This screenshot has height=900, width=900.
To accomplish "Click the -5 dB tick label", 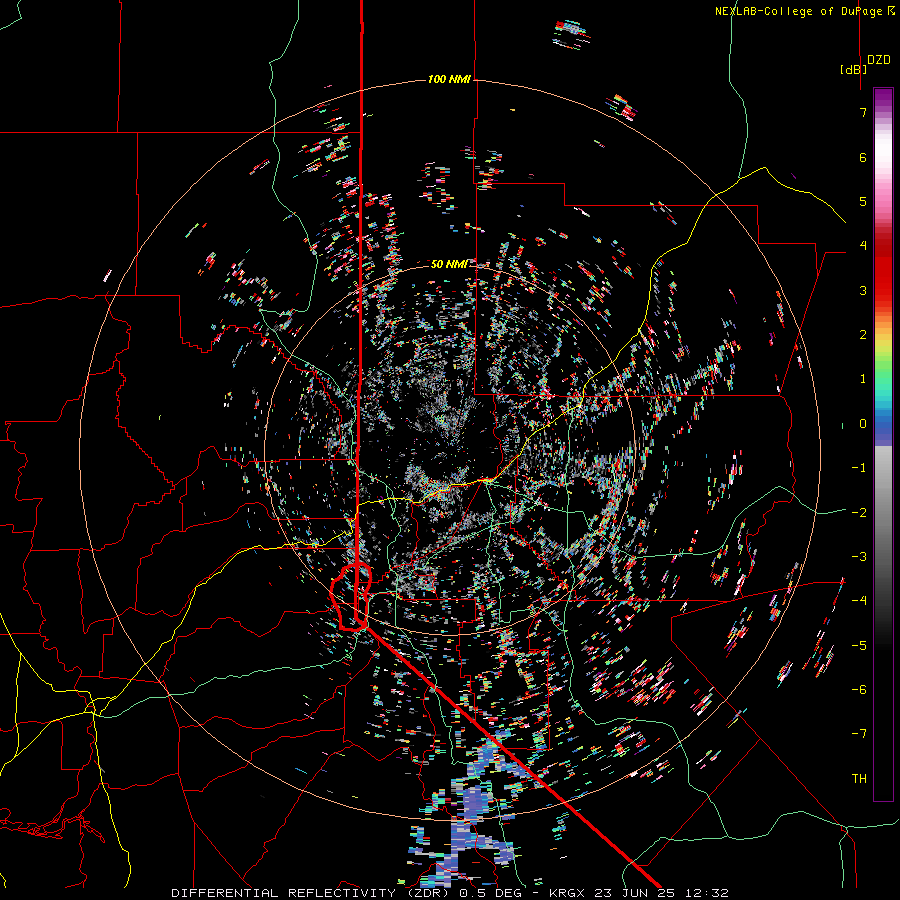I will [859, 645].
